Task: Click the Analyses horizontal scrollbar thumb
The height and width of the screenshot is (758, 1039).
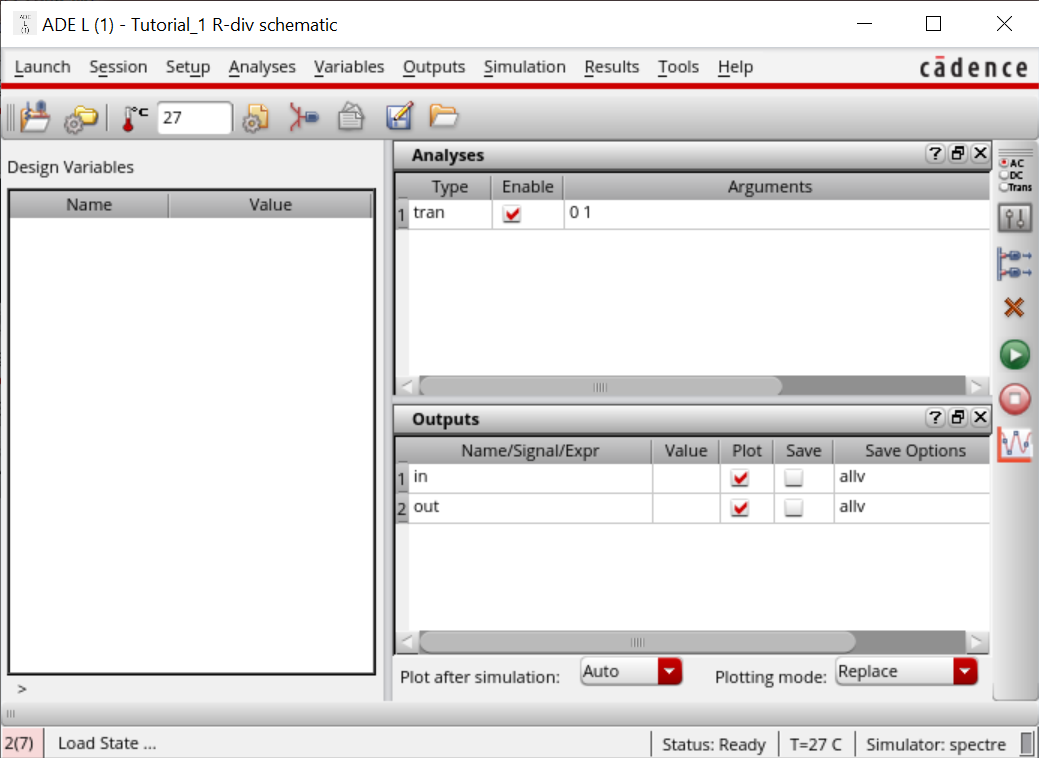Action: click(600, 386)
